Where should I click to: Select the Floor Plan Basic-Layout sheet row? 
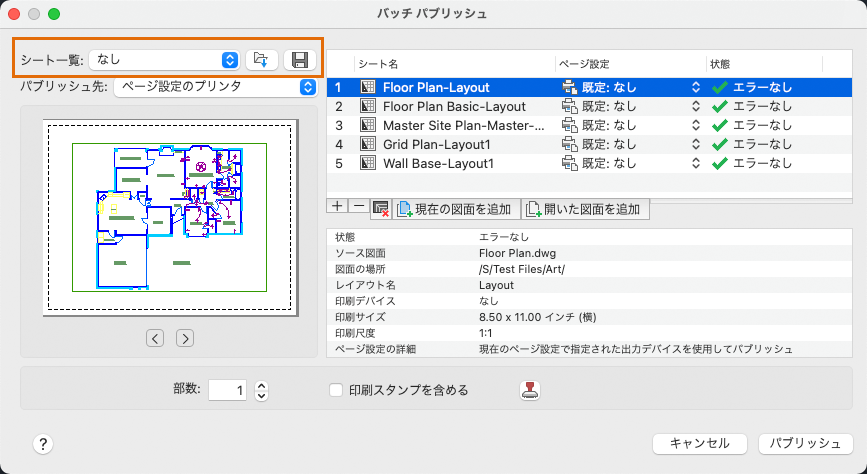(x=589, y=106)
